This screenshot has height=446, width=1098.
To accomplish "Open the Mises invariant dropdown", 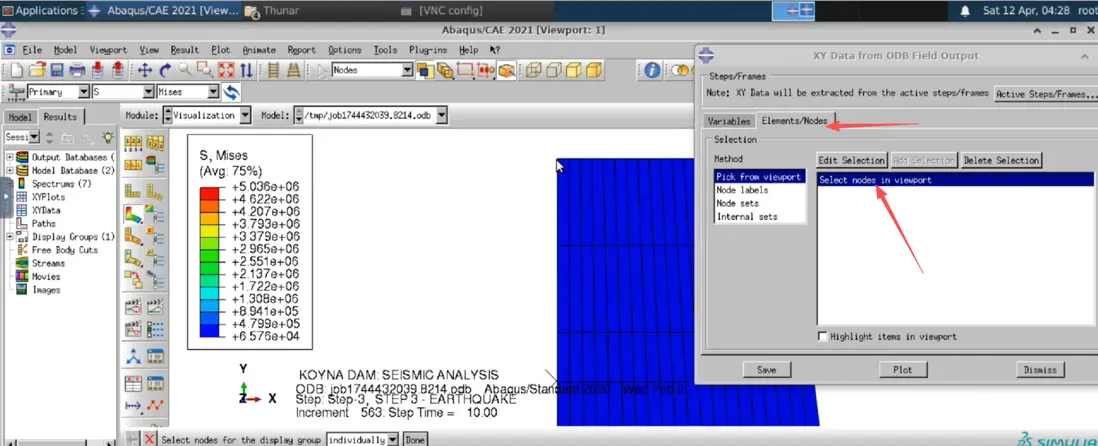I will (214, 92).
